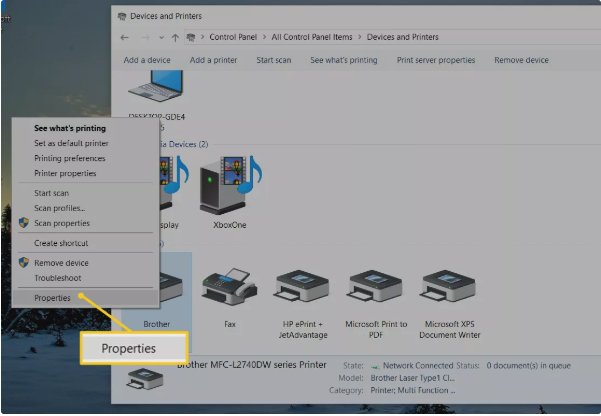Click the shield icon beside Scan properties
This screenshot has width=601, height=416.
pos(24,223)
